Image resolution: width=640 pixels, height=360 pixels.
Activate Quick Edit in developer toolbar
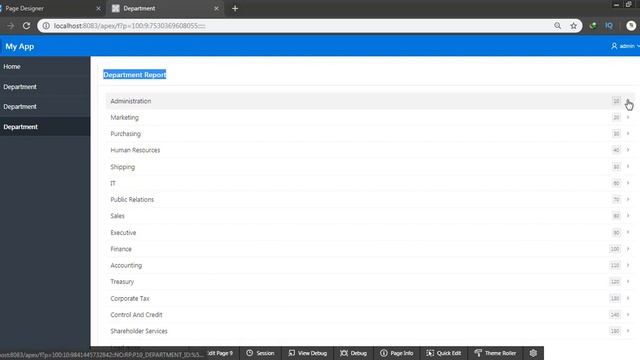coord(443,353)
